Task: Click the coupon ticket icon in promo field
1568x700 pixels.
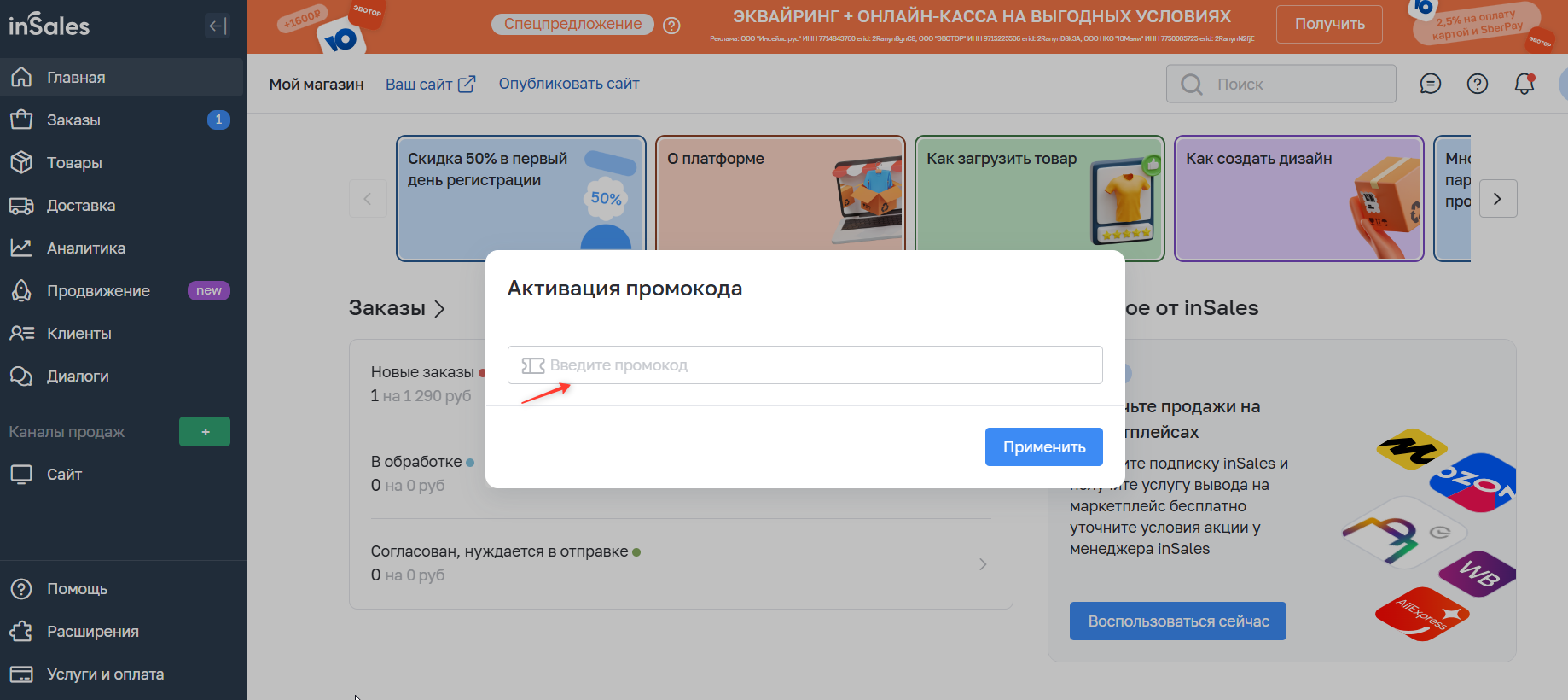Action: 533,366
